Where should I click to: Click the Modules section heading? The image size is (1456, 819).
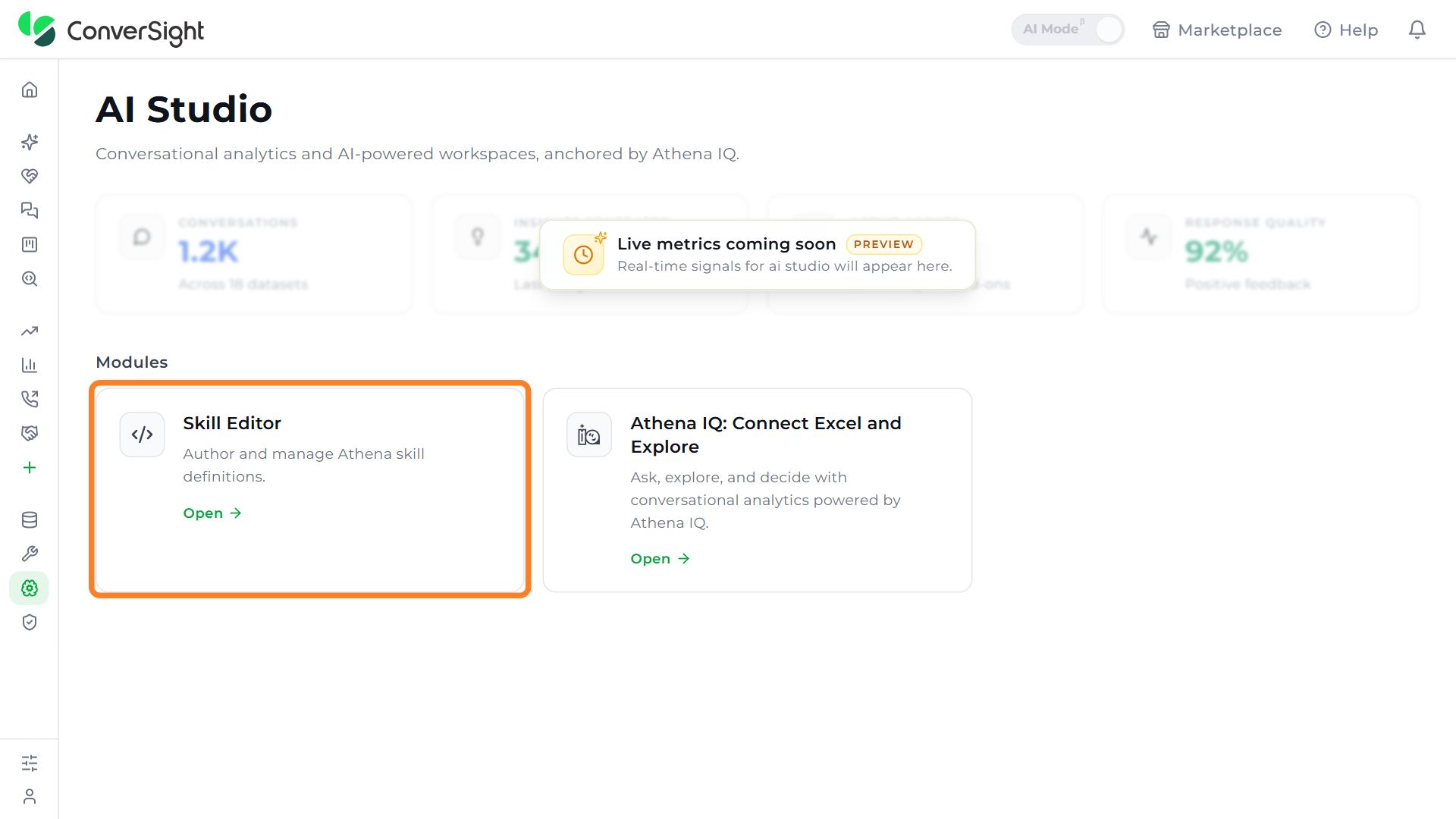pyautogui.click(x=132, y=362)
